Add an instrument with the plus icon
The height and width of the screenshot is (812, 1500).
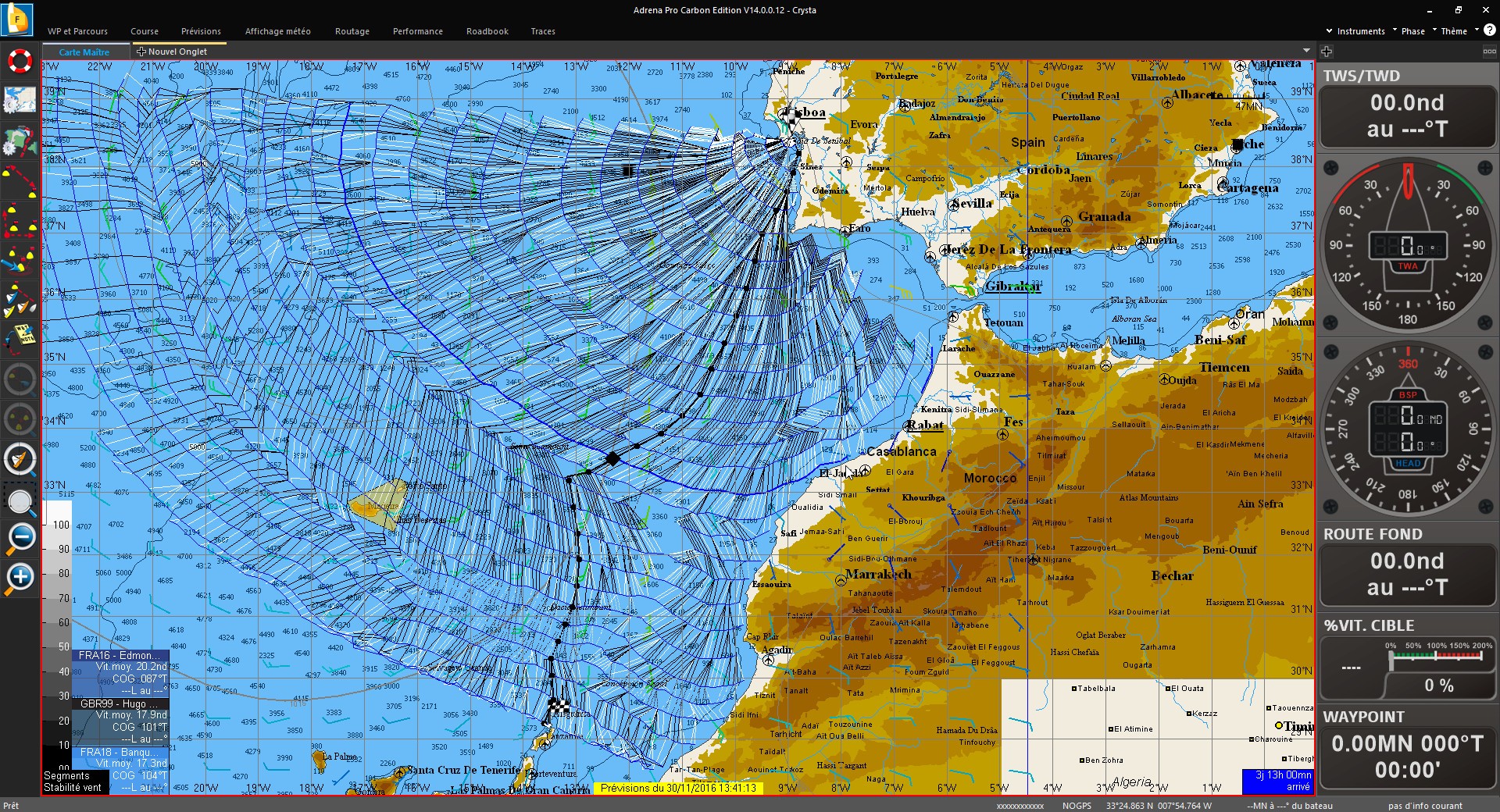point(1326,52)
